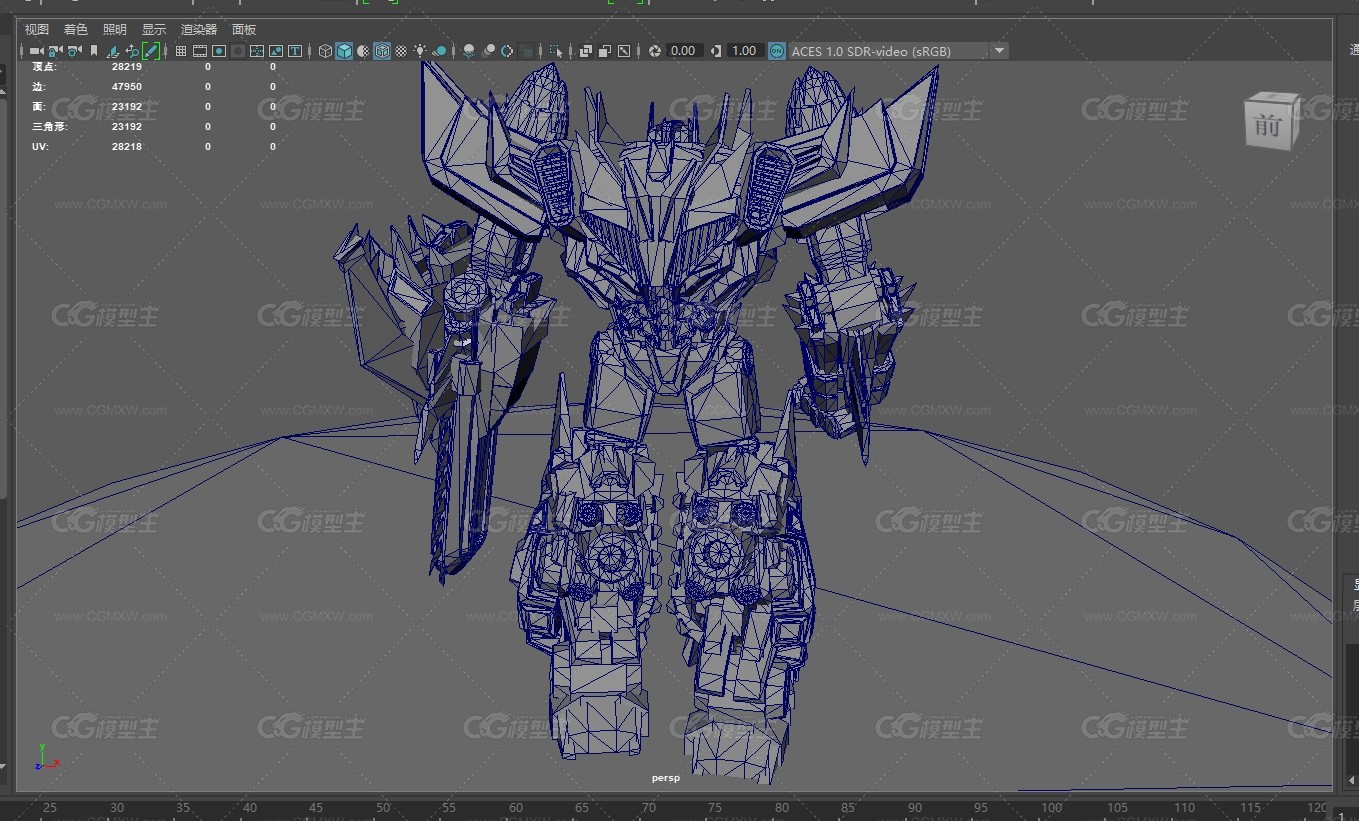Toggle the Gate Mask icon
The image size is (1359, 821).
(x=238, y=51)
